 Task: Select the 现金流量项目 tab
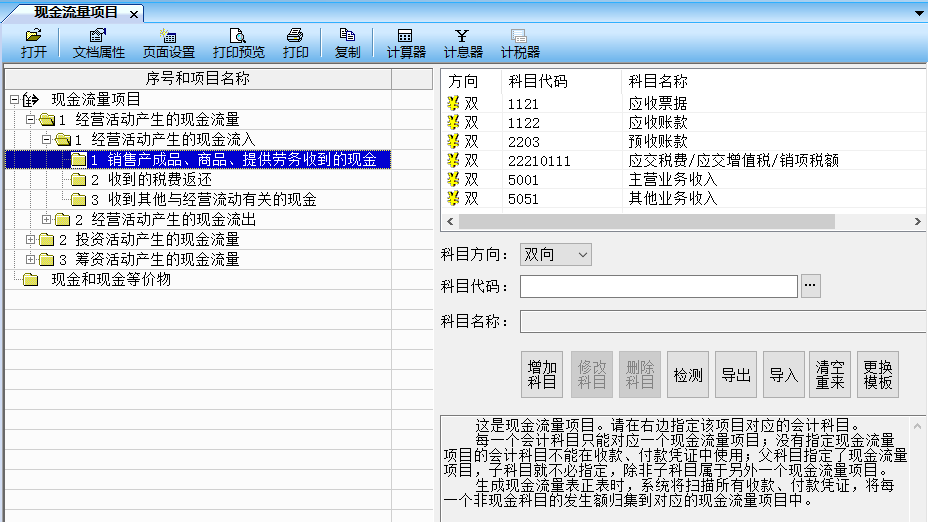[76, 12]
